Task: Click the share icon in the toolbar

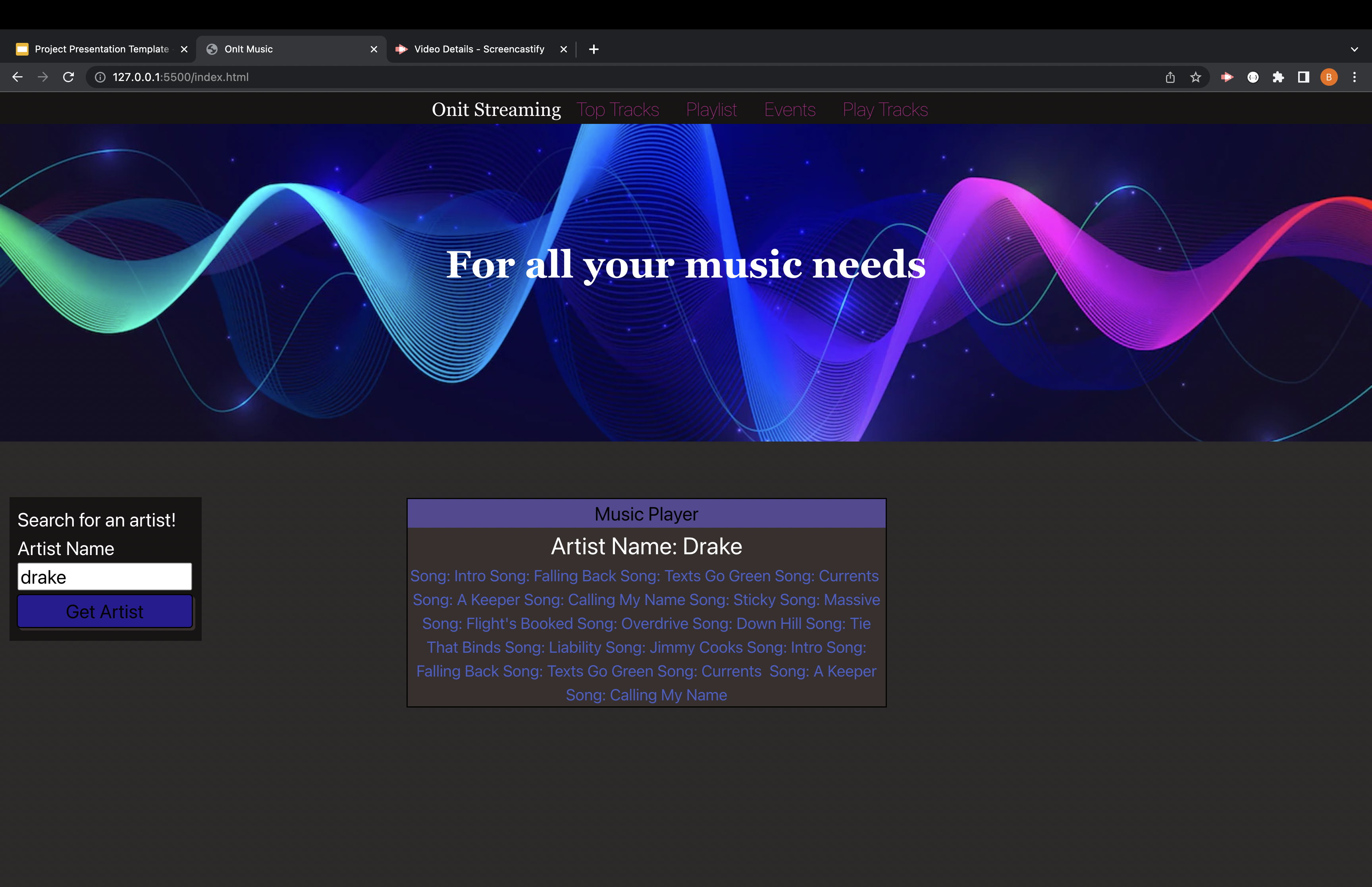Action: point(1170,77)
